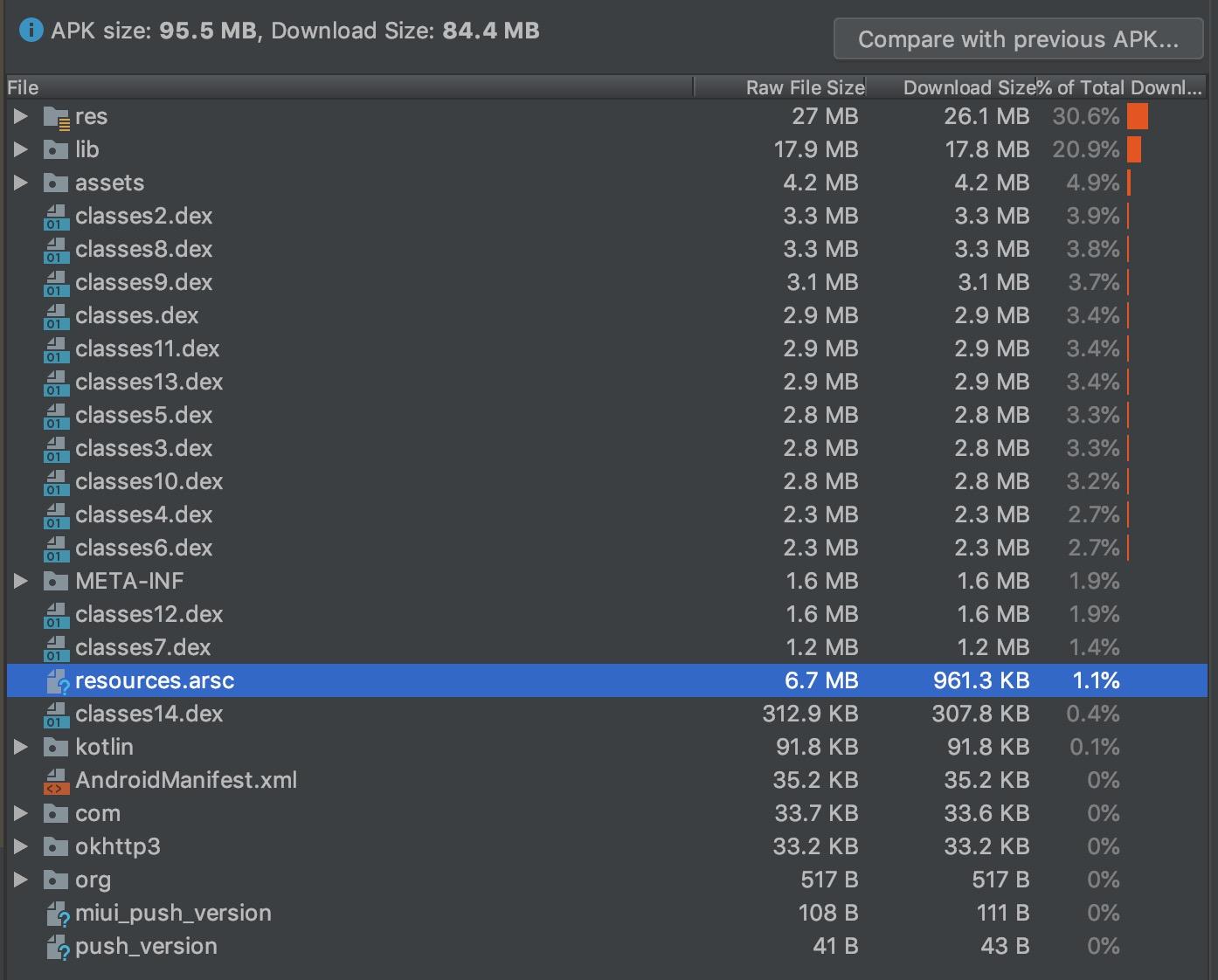Click the res folder icon
1218x980 pixels.
[56, 117]
